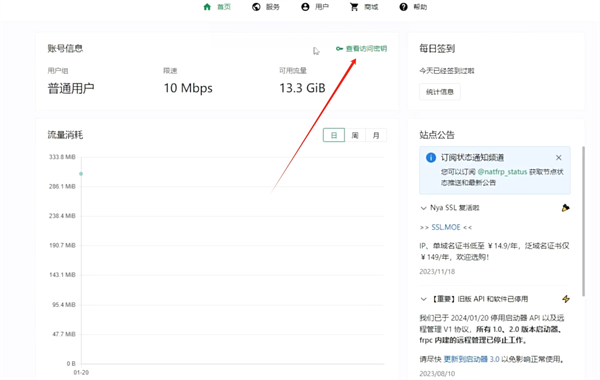
Task: Collapse the Nya SSL announcement
Action: (x=423, y=208)
